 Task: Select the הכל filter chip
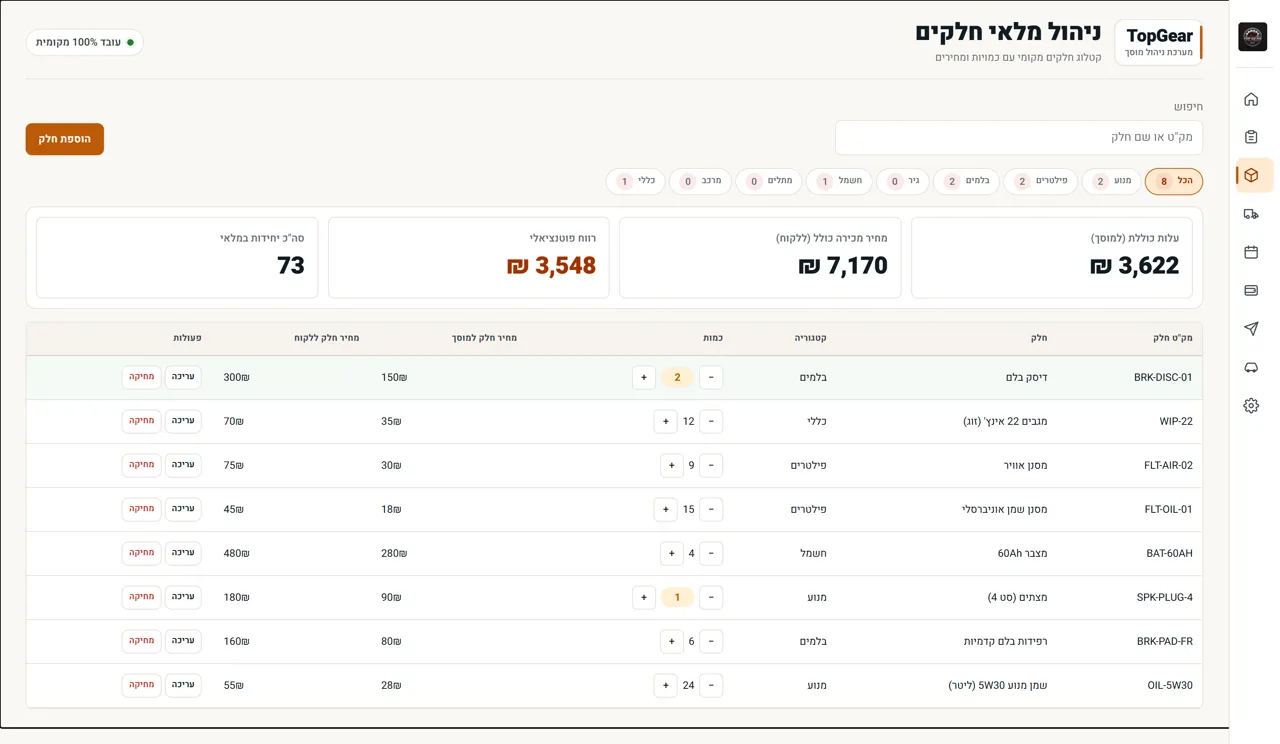[x=1174, y=181]
